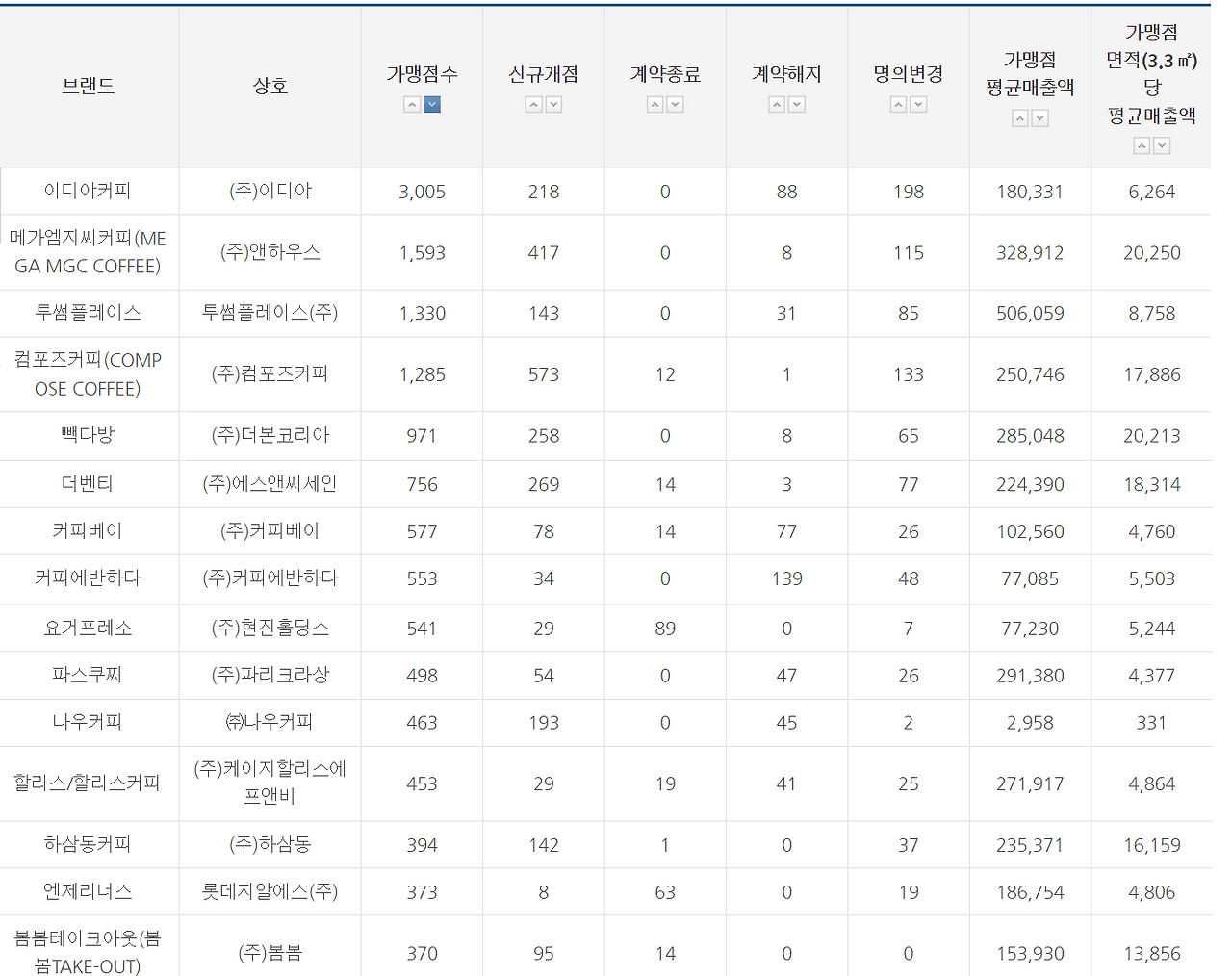Sort 명의변경 column descending

pyautogui.click(x=918, y=105)
